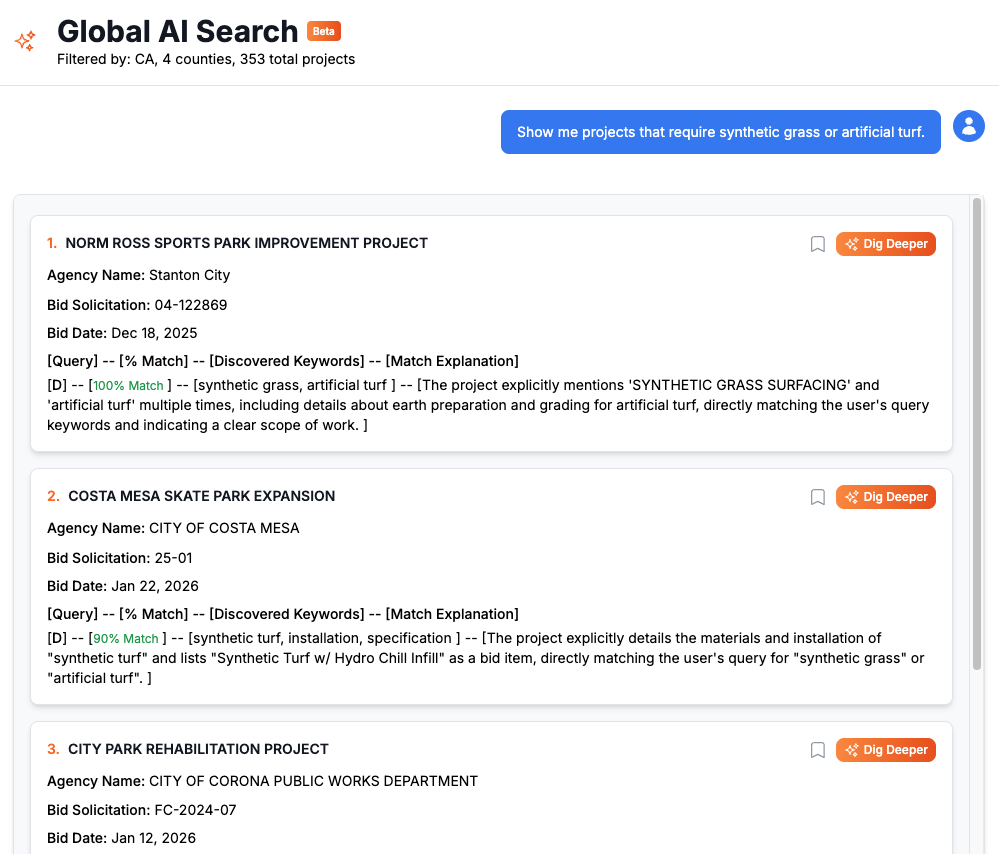Image resolution: width=999 pixels, height=854 pixels.
Task: Click the sparkle icon on Costa Mesa's Dig Deeper button
Action: [x=851, y=496]
